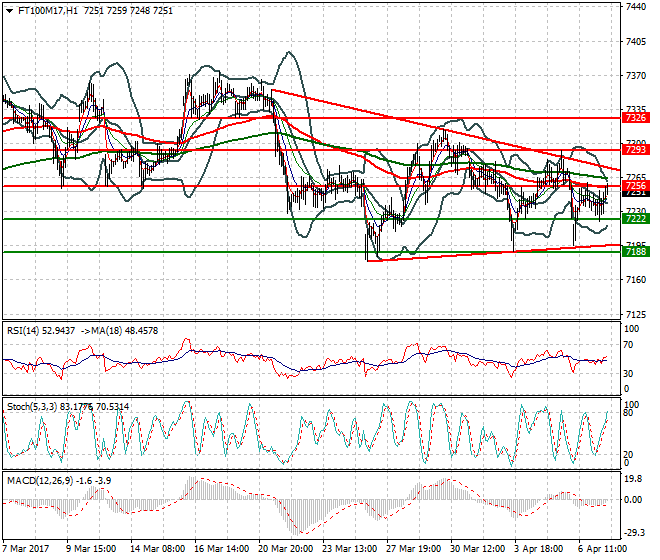
Task: Click the MA(18) 48.4578 indicator label
Action: click(x=125, y=331)
